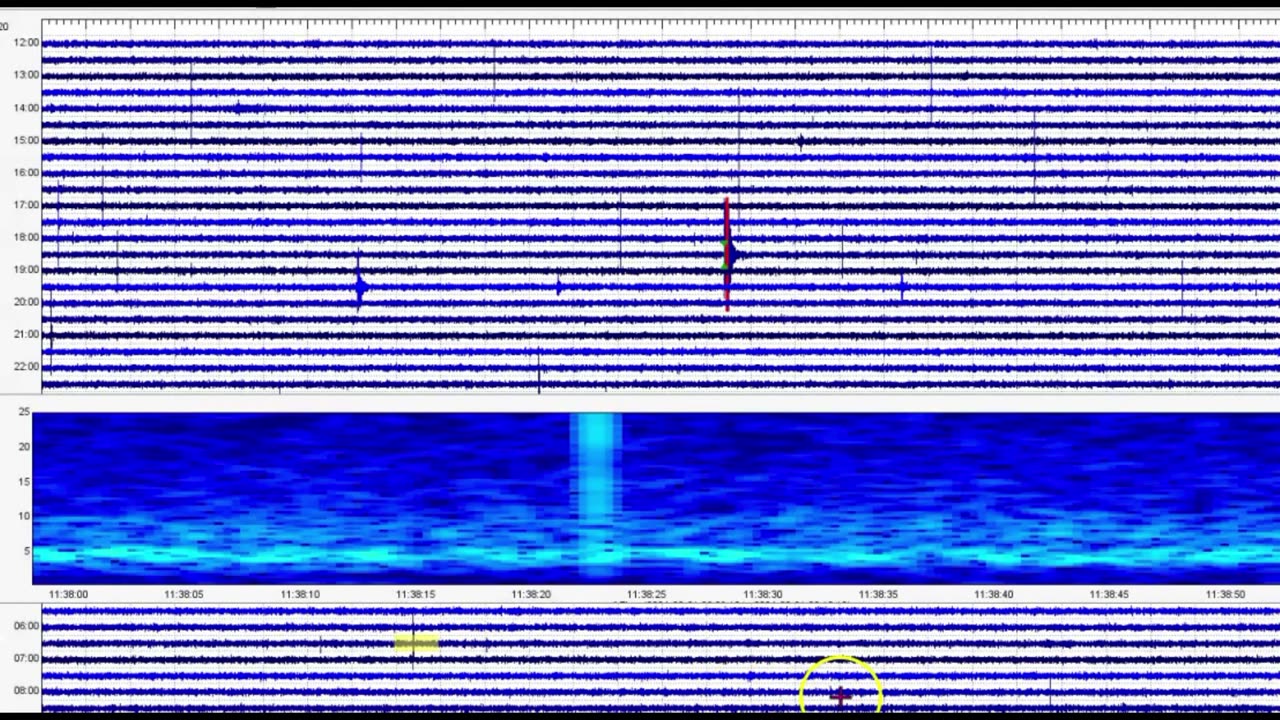Viewport: 1280px width, 720px height.
Task: Click the 06:00 label in lower helicorder
Action: tap(27, 626)
